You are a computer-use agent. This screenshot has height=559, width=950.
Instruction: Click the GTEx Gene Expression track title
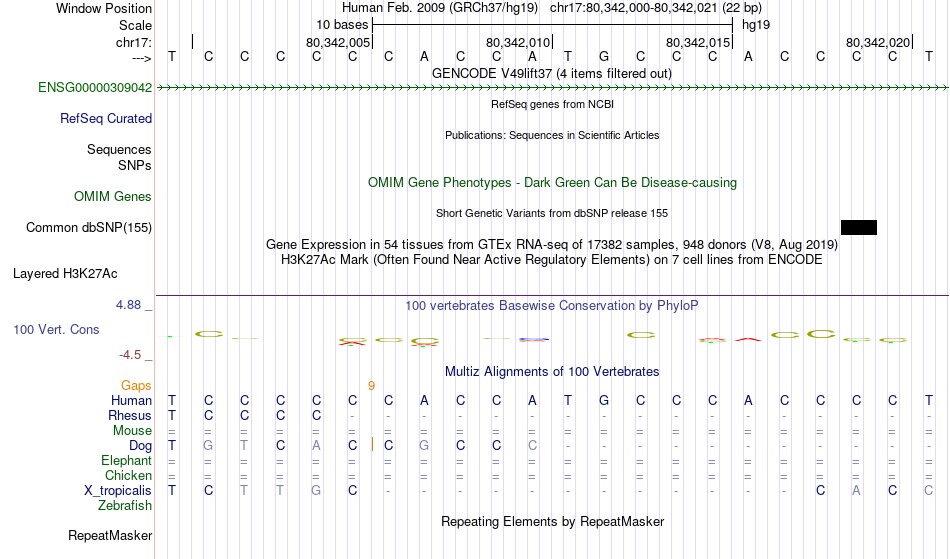[552, 245]
